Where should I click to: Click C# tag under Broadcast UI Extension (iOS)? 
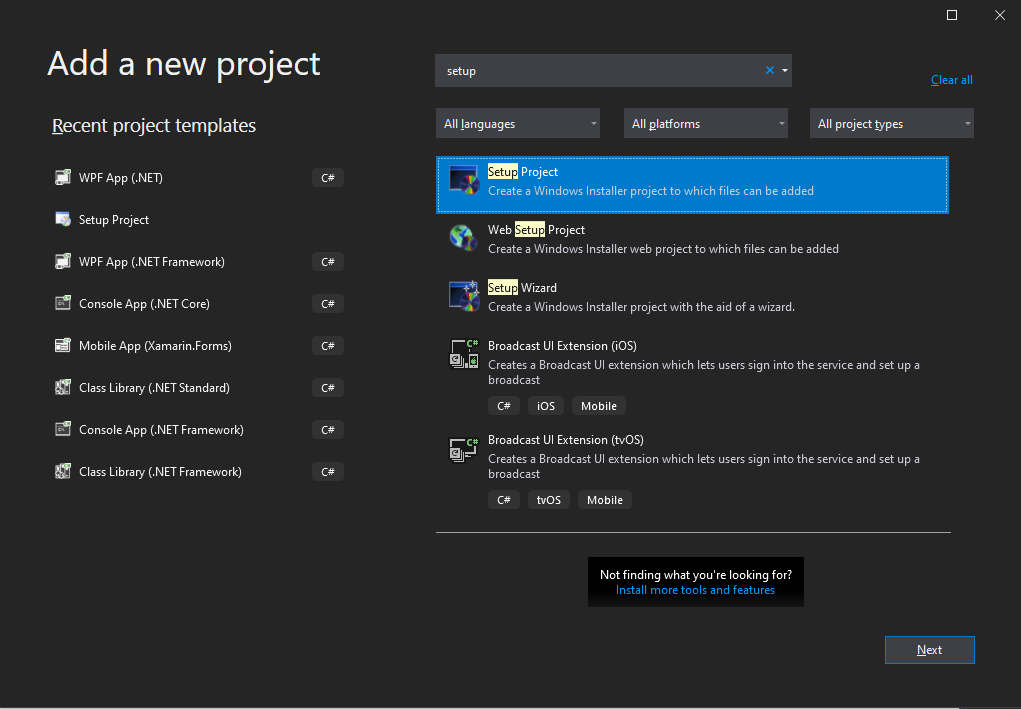(503, 406)
